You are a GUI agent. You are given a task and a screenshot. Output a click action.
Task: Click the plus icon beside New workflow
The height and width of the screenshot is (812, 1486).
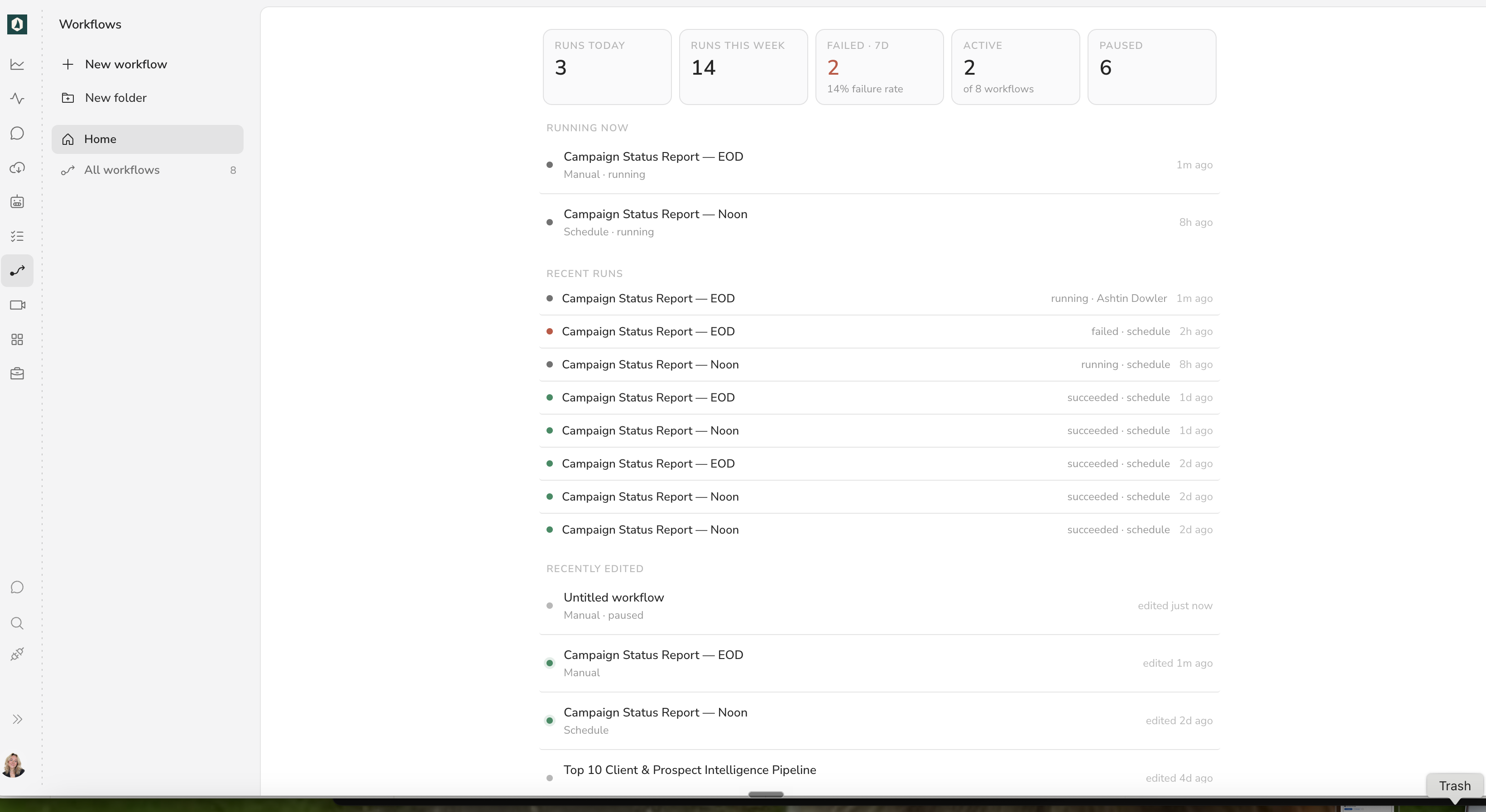(68, 64)
